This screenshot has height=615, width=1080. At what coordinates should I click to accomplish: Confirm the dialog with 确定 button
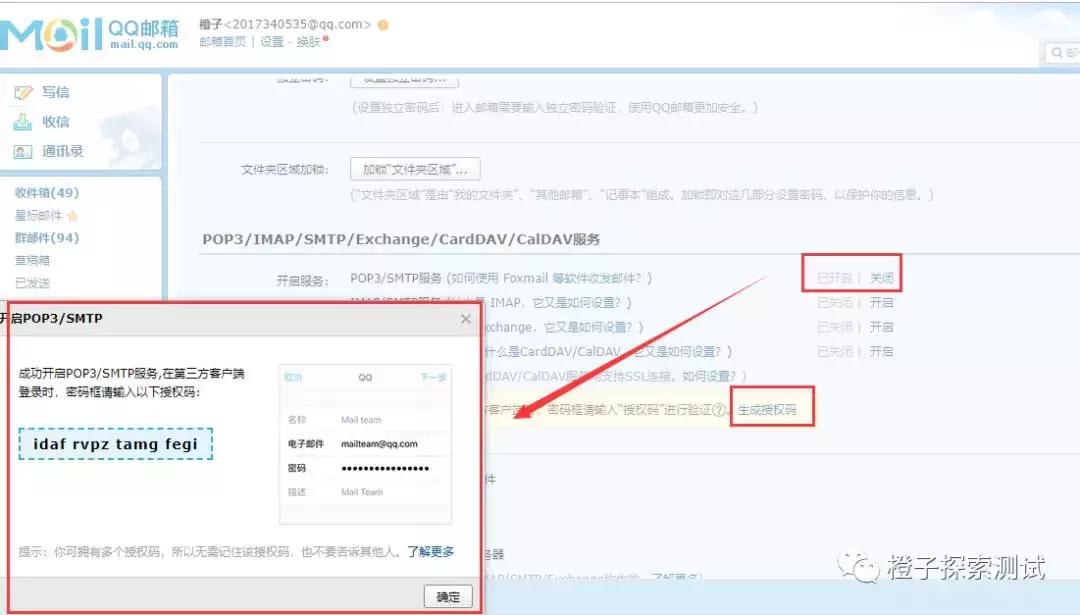pyautogui.click(x=448, y=596)
